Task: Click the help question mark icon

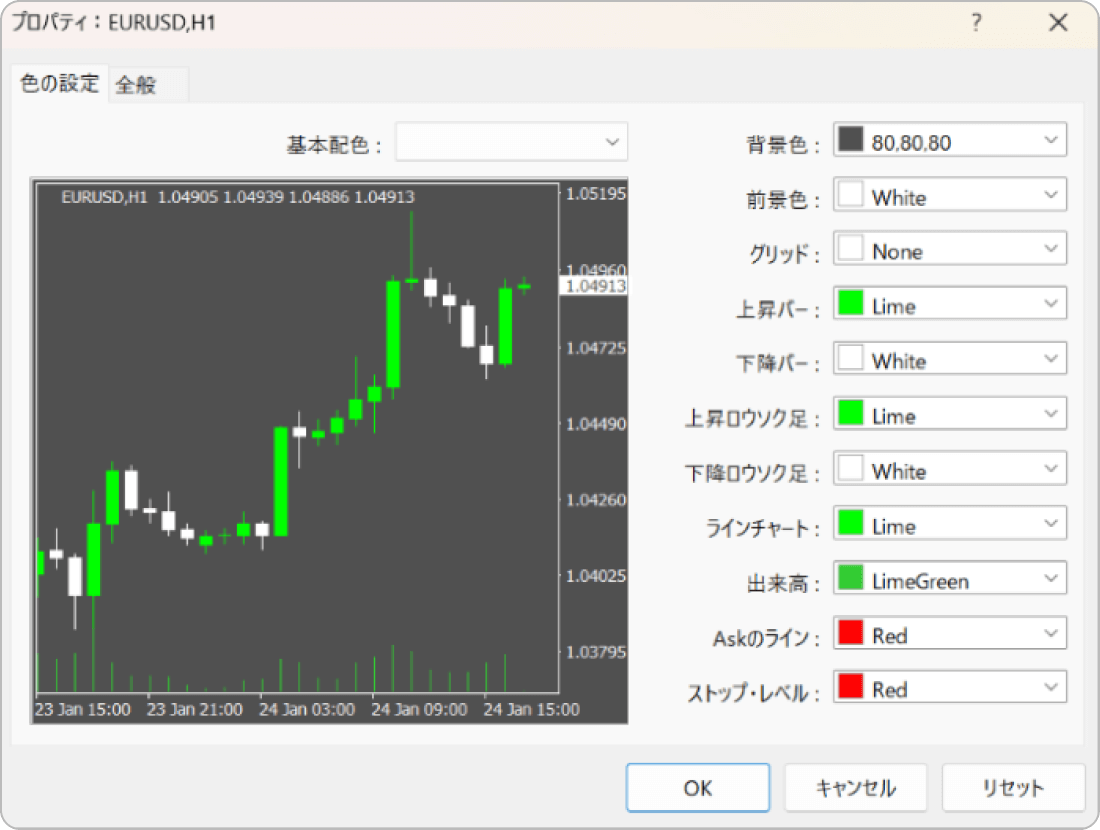Action: coord(976,22)
